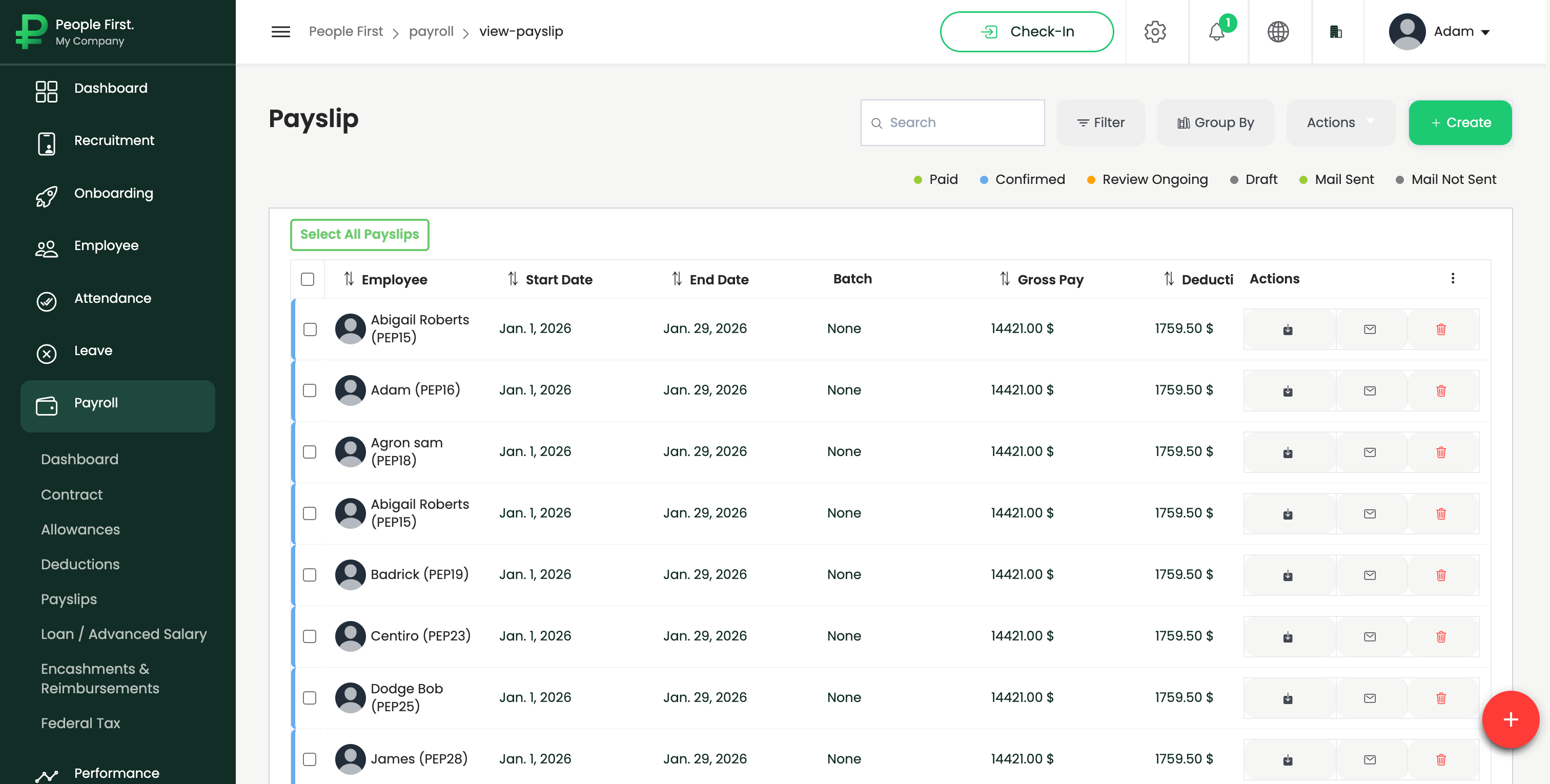This screenshot has height=784, width=1550.
Task: Download payslip for Adam (PEP16)
Action: (1288, 391)
